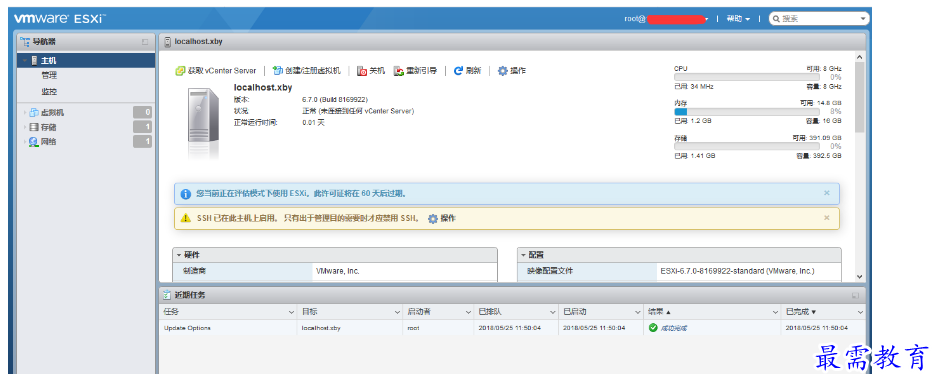Click the yellow warning icon in banner
The width and height of the screenshot is (937, 389).
186,219
